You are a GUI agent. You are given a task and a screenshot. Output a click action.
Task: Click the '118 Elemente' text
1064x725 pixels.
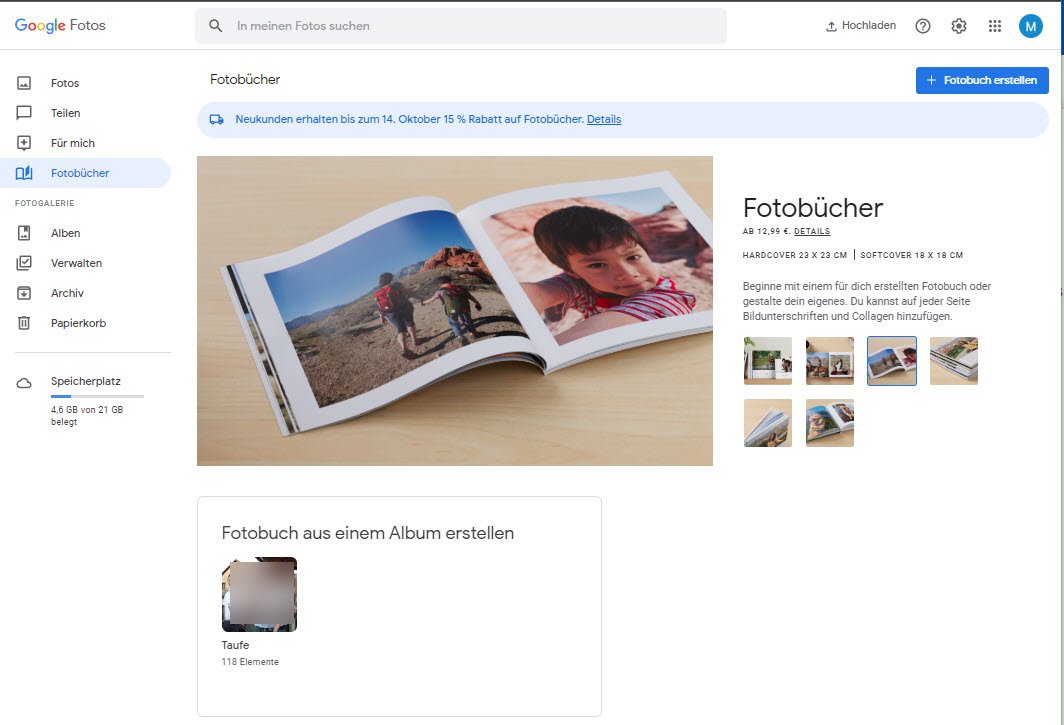[250, 662]
